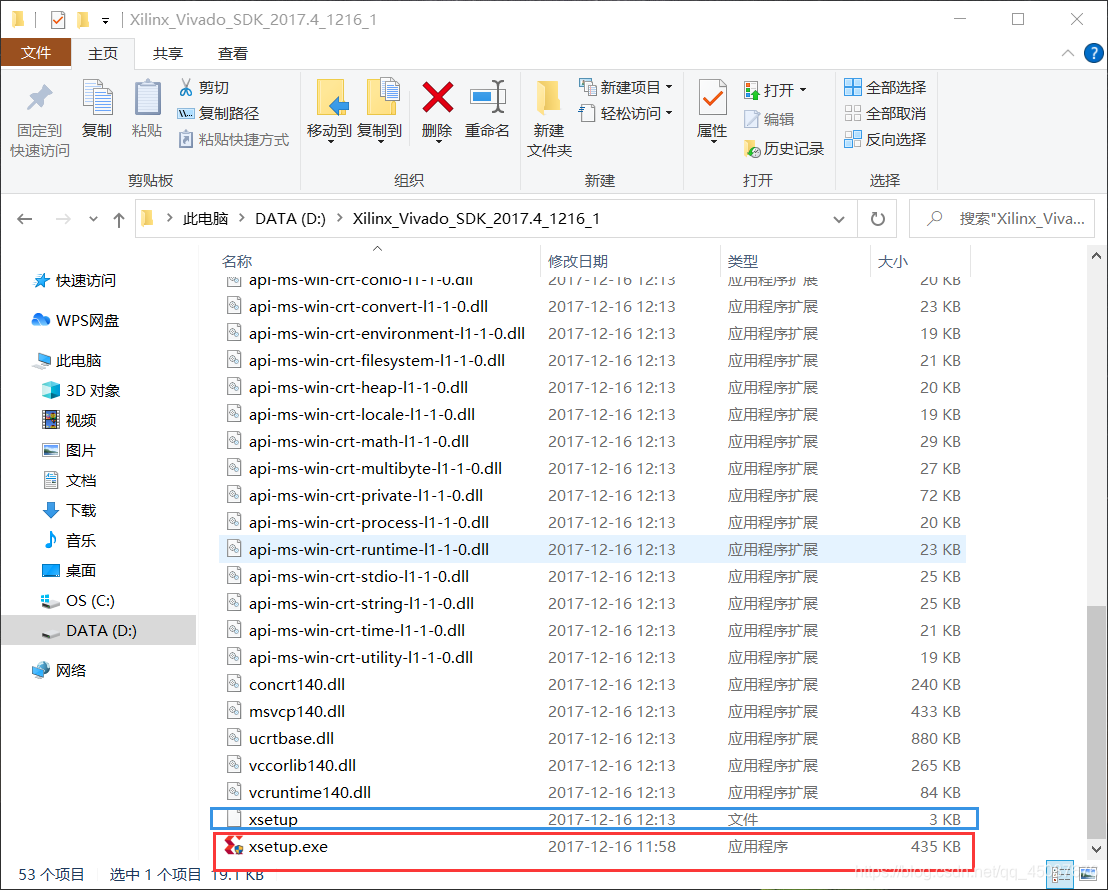Viewport: 1108px width, 890px height.
Task: Select concrt140.dll in the file list
Action: tap(594, 684)
